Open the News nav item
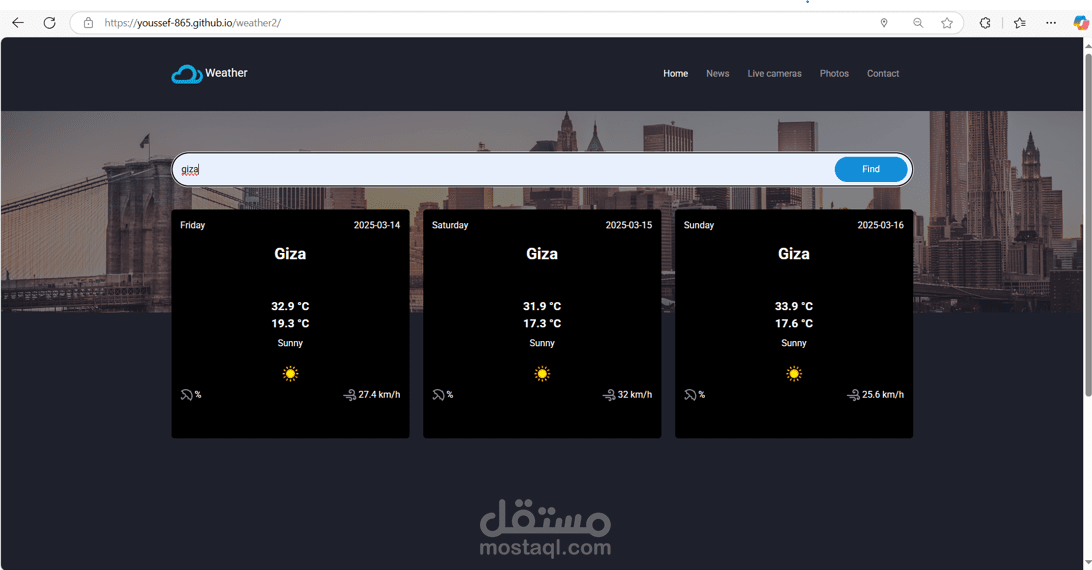The width and height of the screenshot is (1092, 570). 717,74
